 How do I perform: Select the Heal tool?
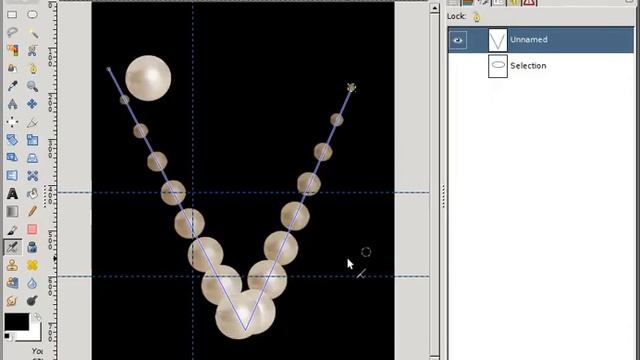[x=32, y=265]
